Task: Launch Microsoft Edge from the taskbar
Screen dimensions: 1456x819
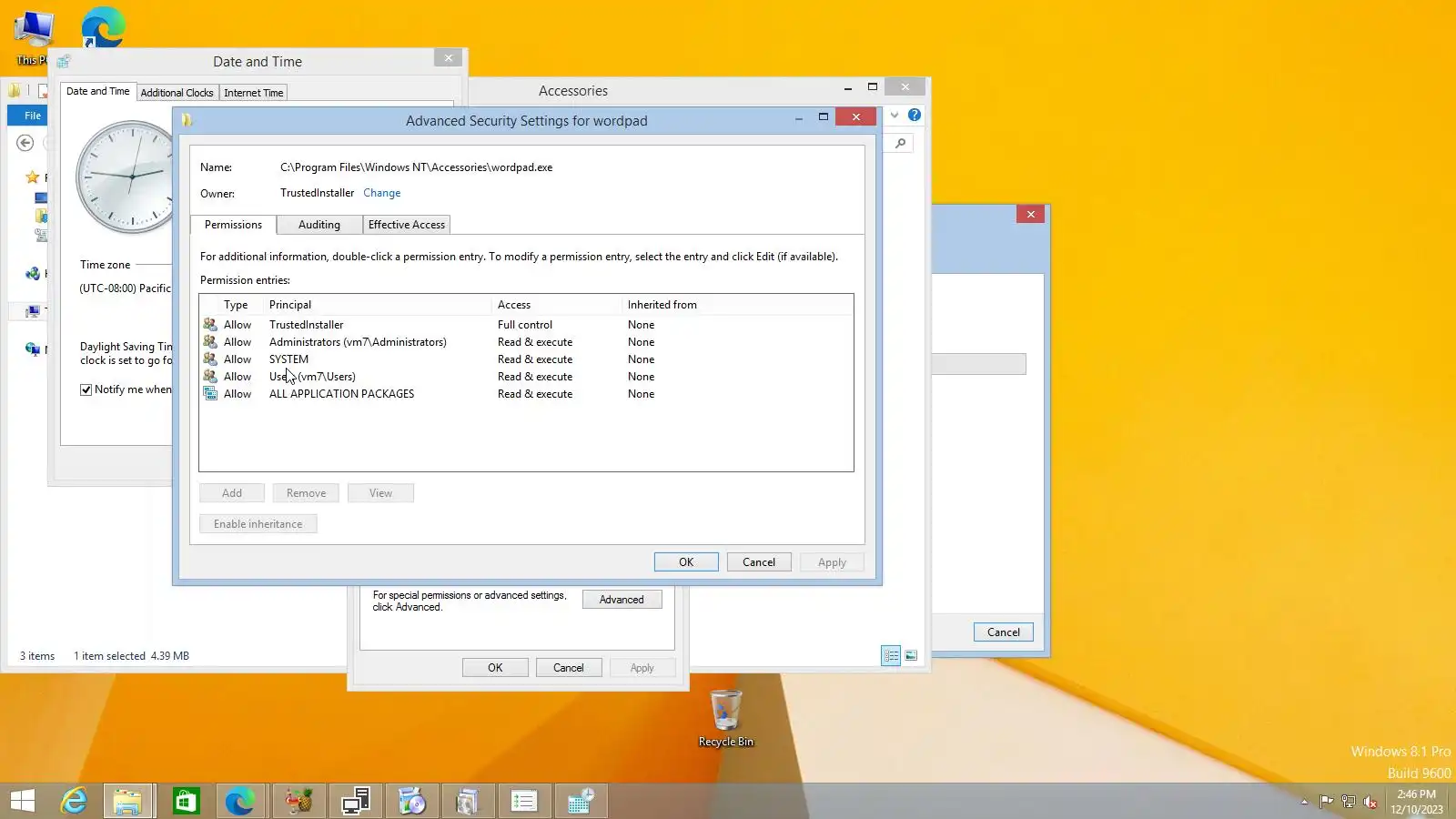Action: (x=240, y=801)
